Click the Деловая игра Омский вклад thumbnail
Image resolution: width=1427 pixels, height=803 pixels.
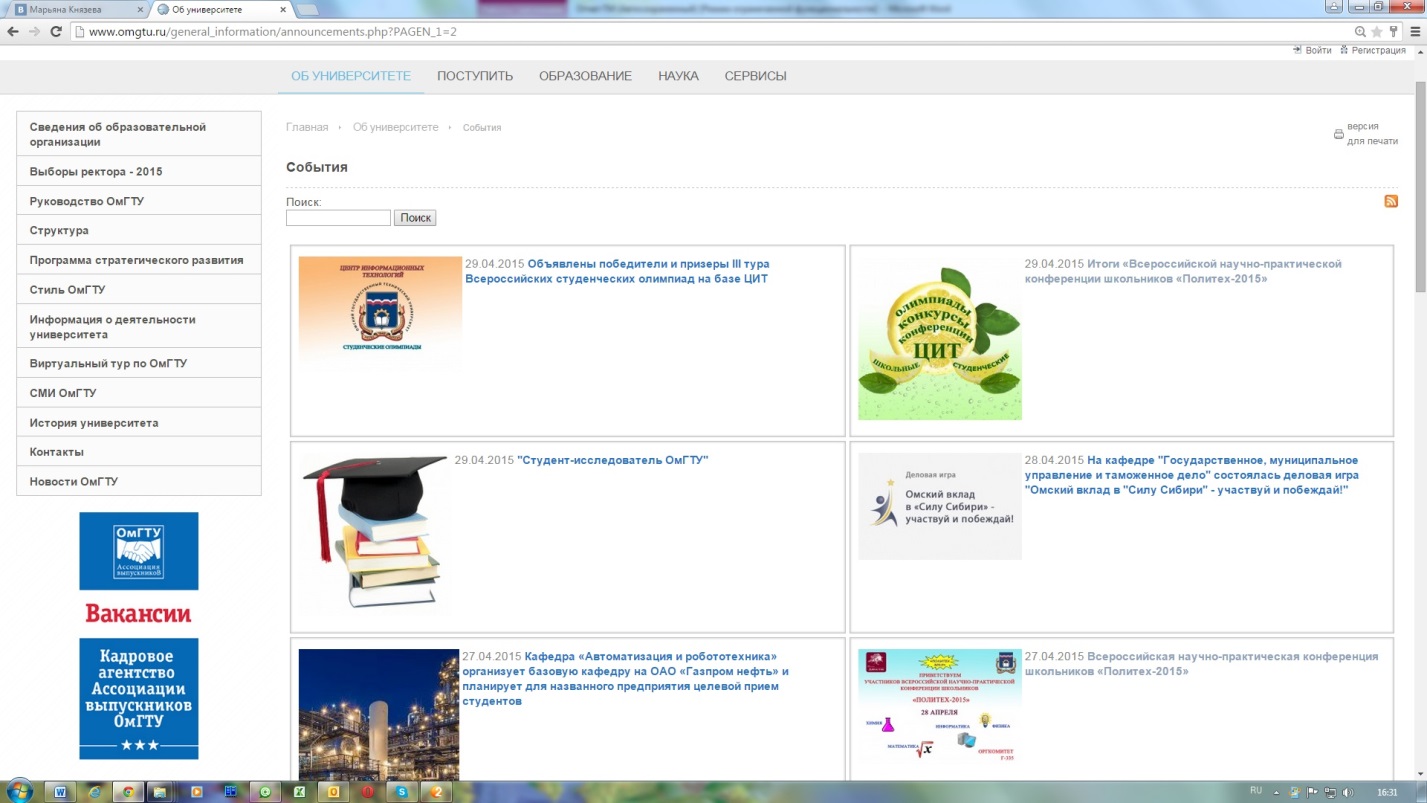click(940, 506)
